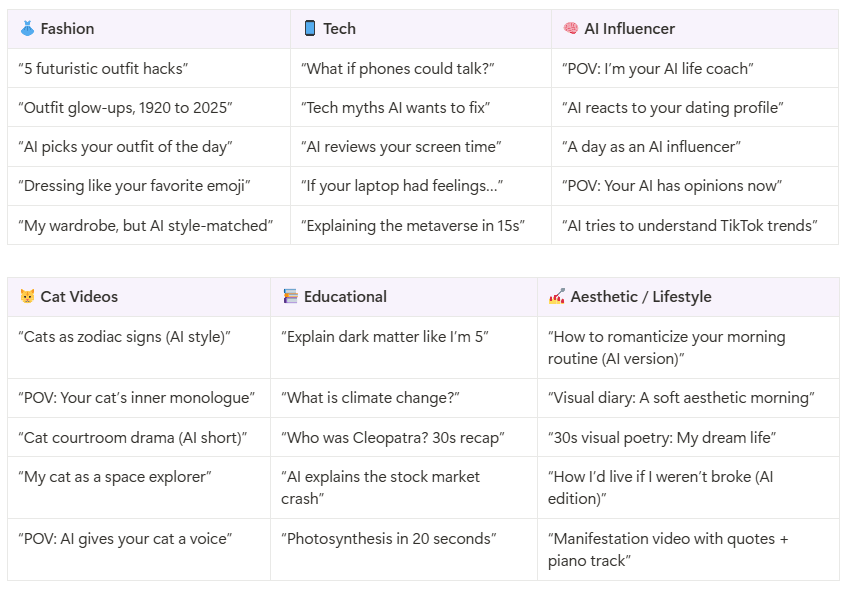Click the "What if phones could talk?" cell
The height and width of the screenshot is (589, 848).
tap(421, 69)
